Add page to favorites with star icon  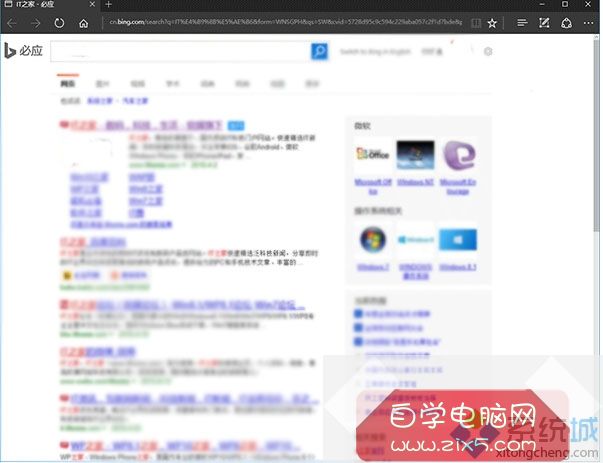[492, 23]
